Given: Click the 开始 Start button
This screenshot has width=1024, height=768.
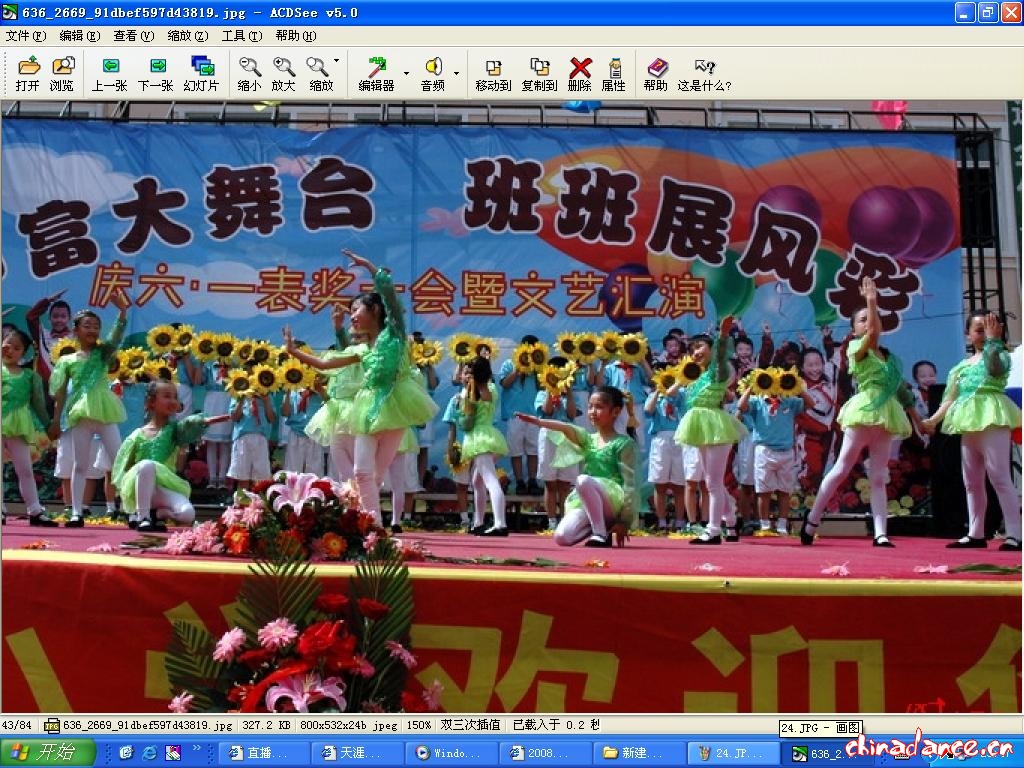Looking at the screenshot, I should pyautogui.click(x=48, y=753).
